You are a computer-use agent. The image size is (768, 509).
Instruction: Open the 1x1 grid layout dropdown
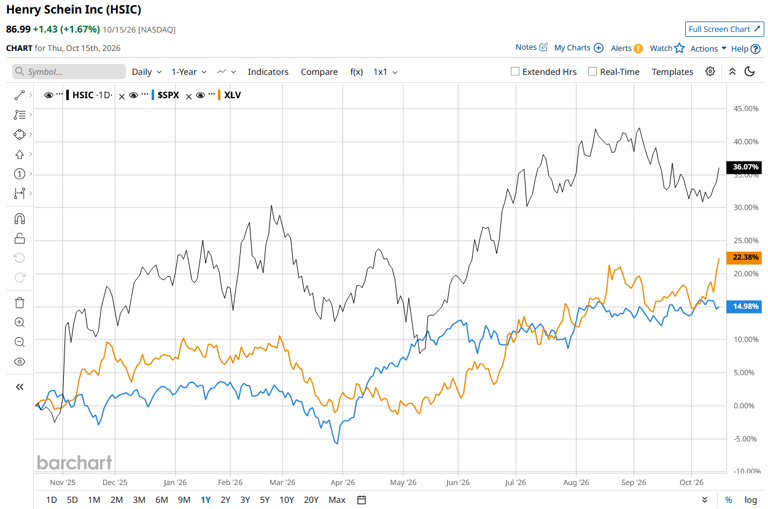[385, 72]
